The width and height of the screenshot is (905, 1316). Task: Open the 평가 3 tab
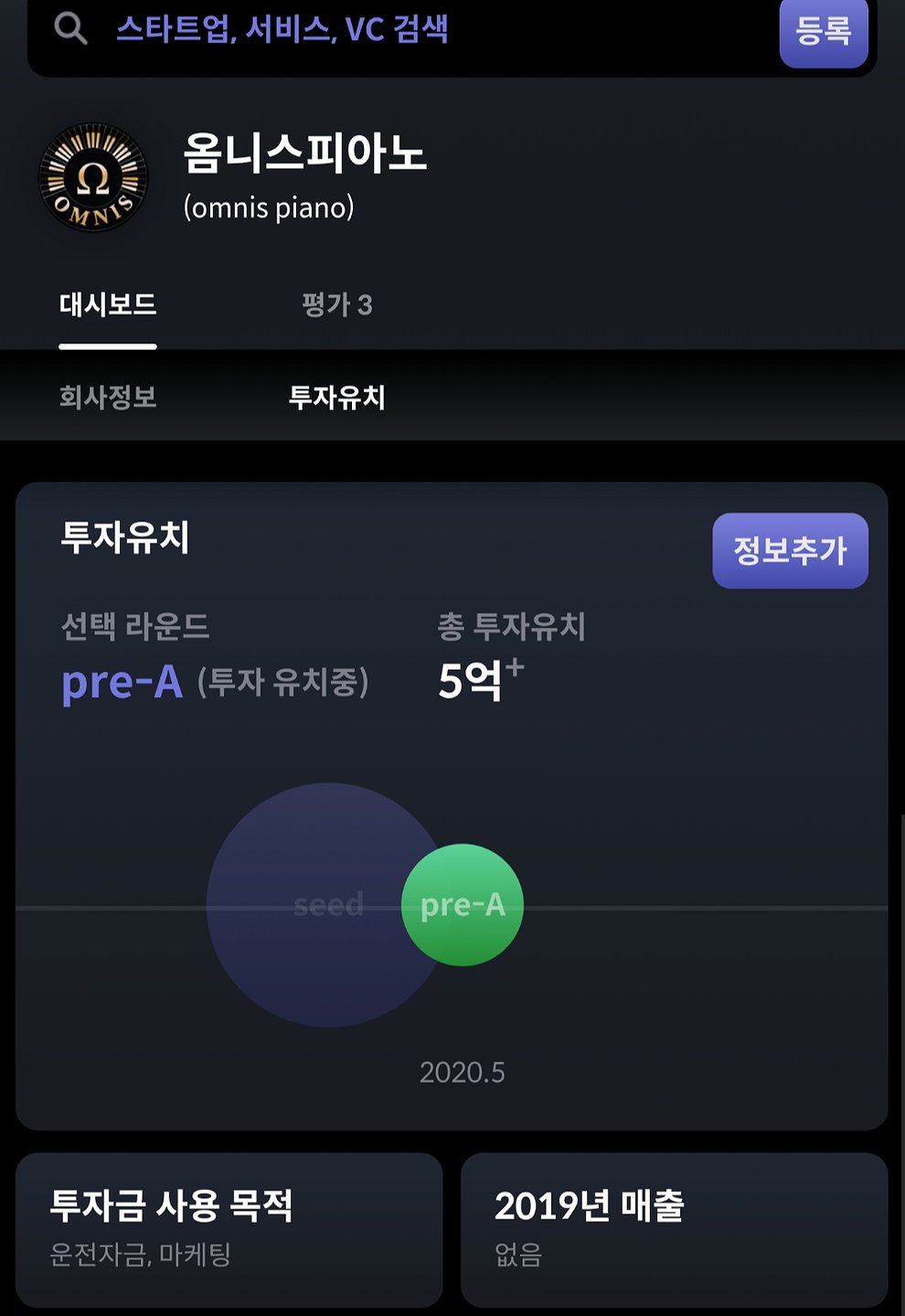point(337,304)
